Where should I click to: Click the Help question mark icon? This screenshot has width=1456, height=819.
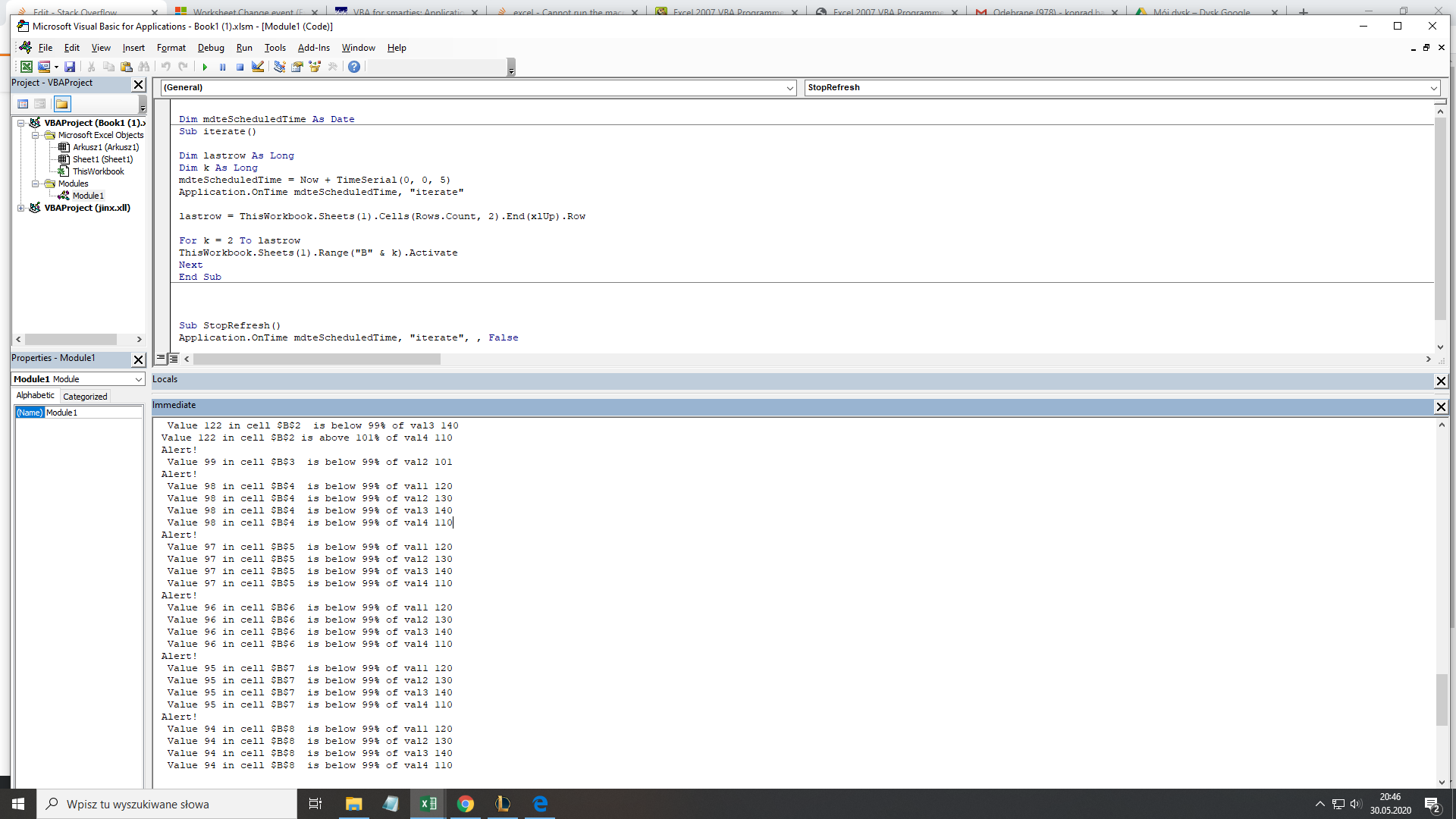pos(354,67)
